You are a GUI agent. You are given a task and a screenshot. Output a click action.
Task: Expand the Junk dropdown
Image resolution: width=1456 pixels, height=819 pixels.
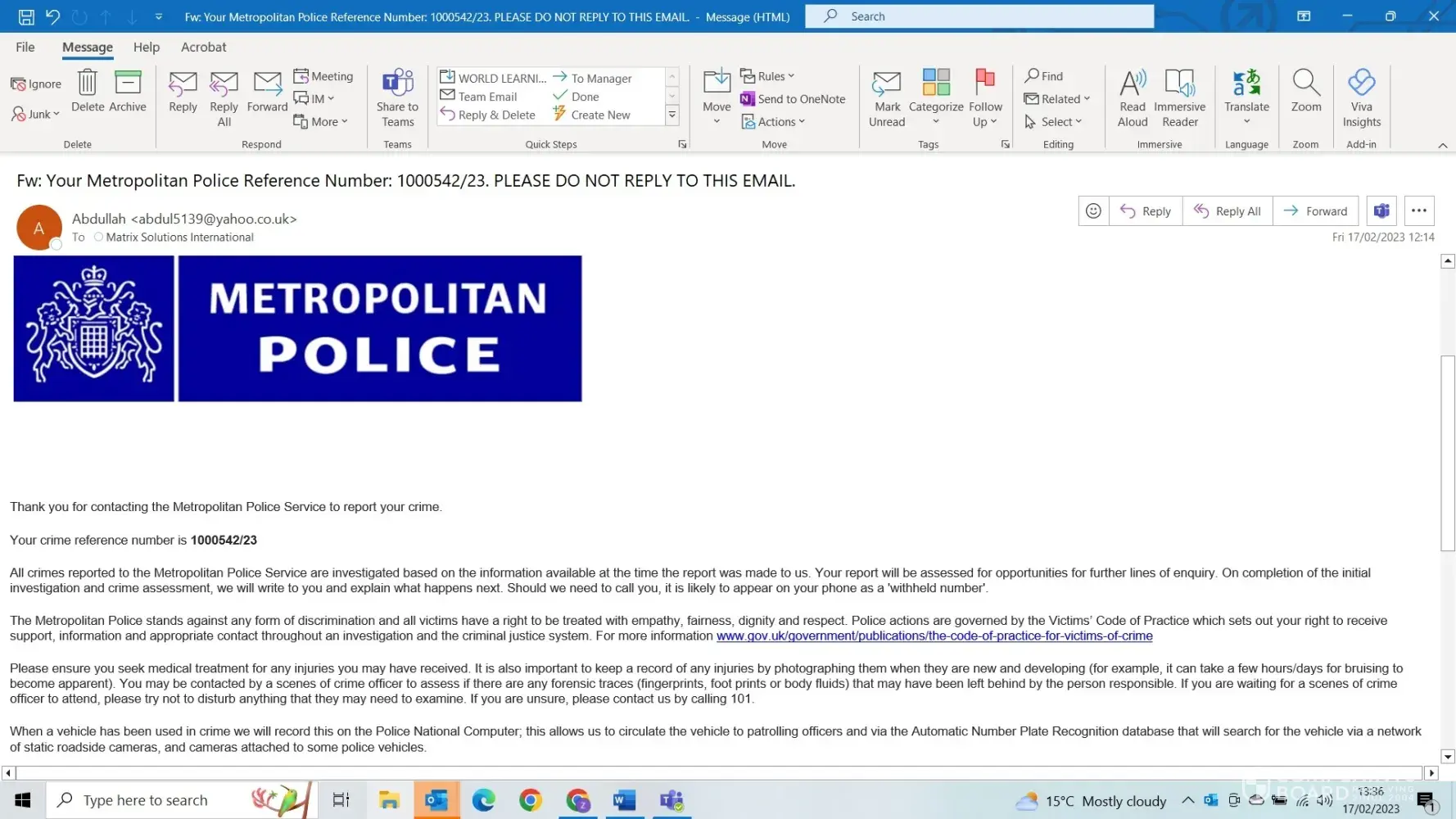point(36,115)
